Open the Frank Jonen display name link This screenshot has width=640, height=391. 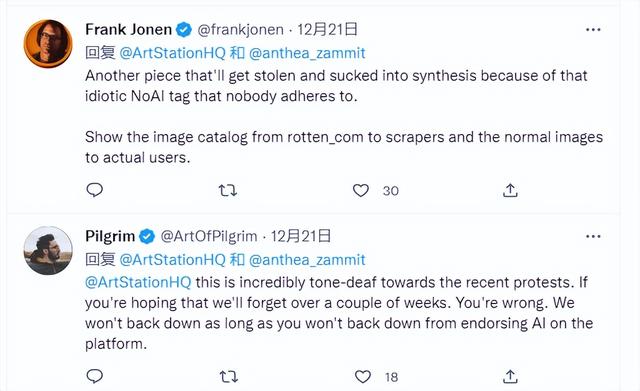[x=129, y=29]
